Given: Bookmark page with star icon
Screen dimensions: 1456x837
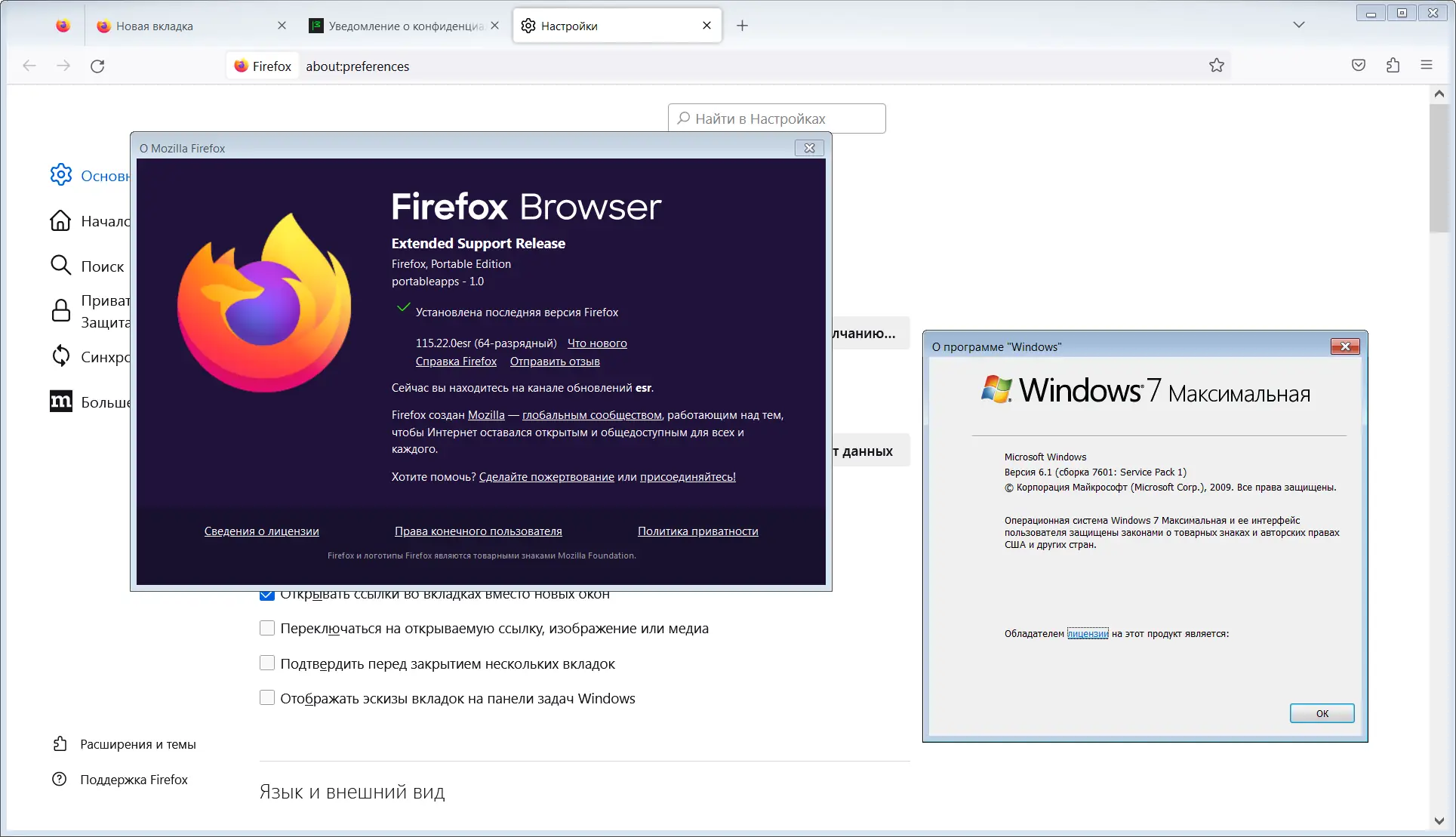Looking at the screenshot, I should (x=1216, y=66).
